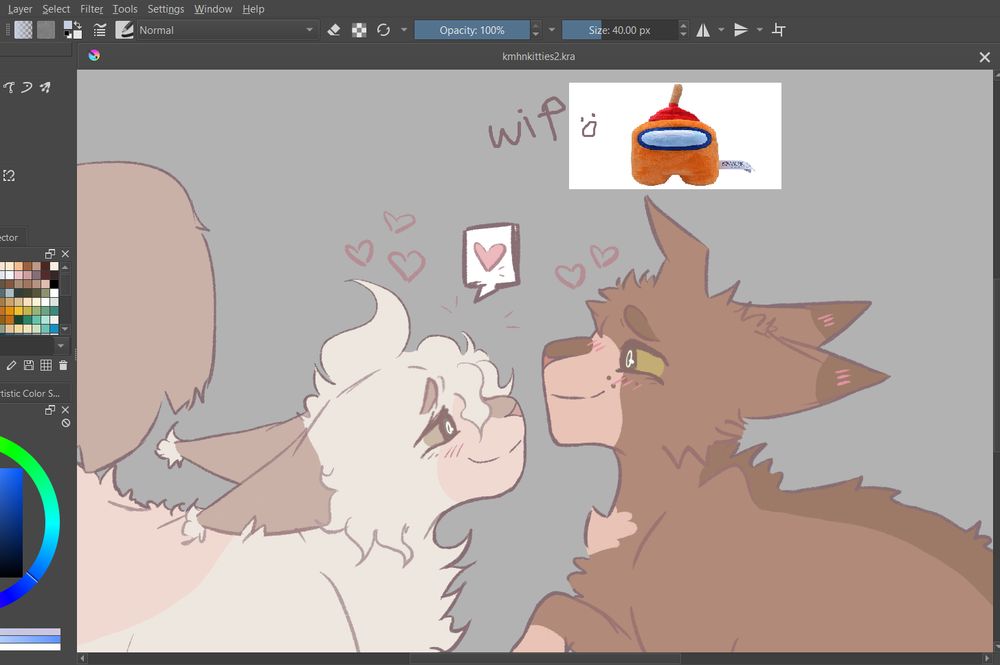Viewport: 1000px width, 665px height.
Task: Enable eraser mode on the toolbar
Action: (x=334, y=30)
